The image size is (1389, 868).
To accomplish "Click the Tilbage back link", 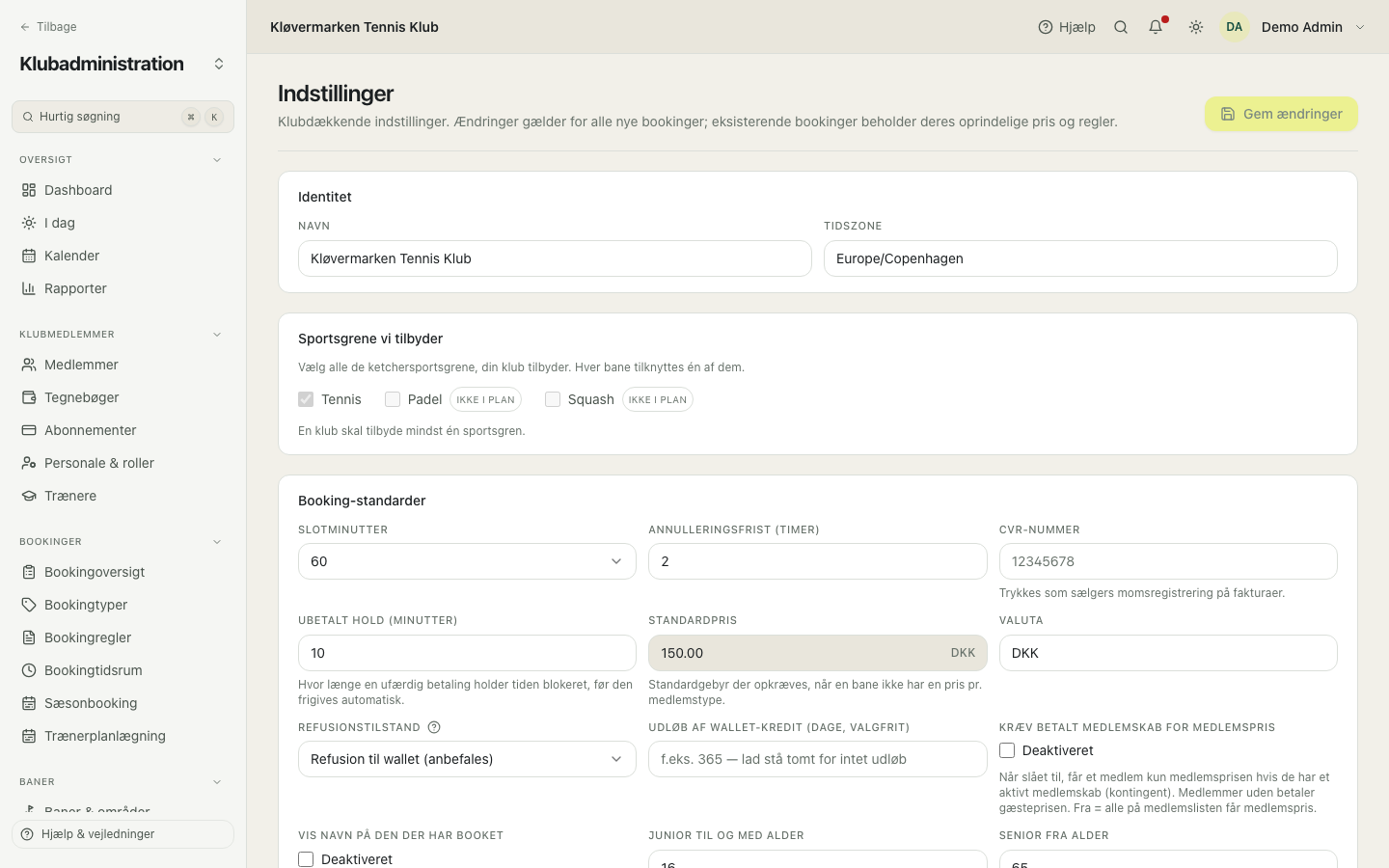I will tap(48, 27).
